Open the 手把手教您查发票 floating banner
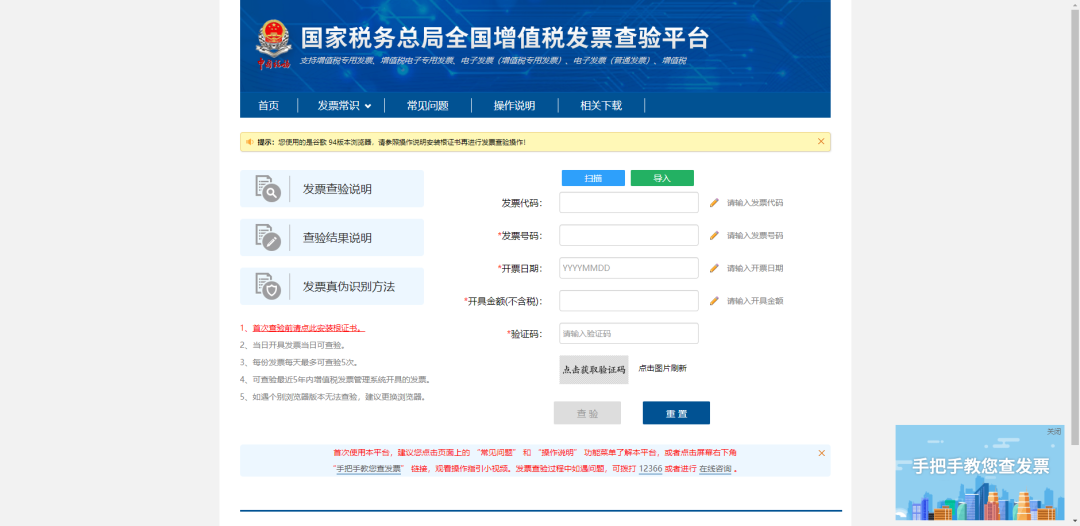Viewport: 1080px width, 526px height. point(979,472)
